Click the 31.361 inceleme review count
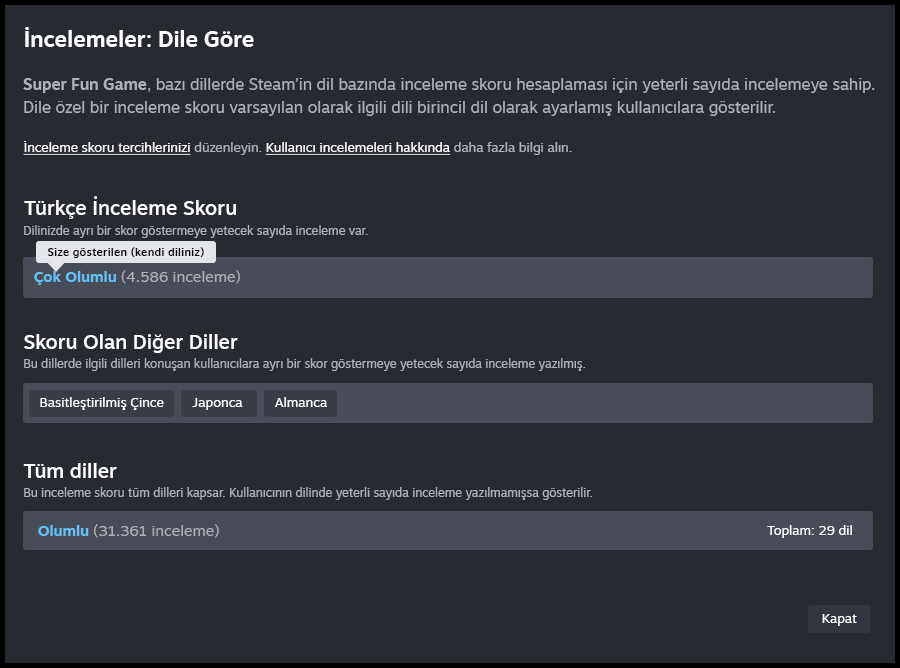Screen dimensions: 900x668 click(x=156, y=531)
